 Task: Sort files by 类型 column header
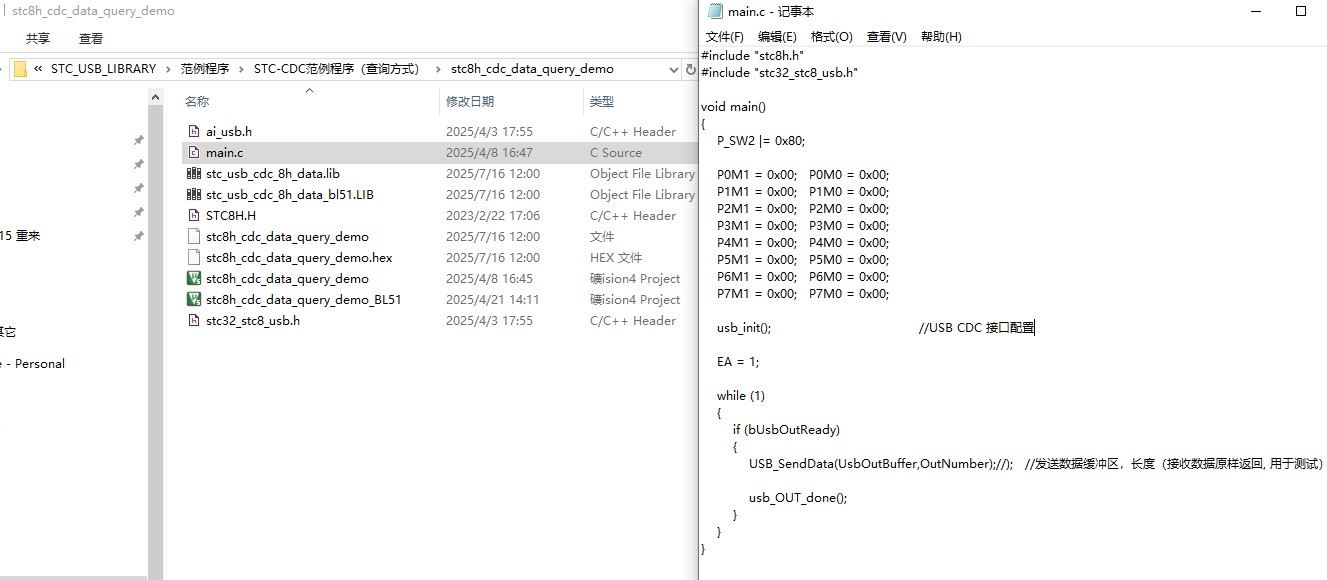602,101
